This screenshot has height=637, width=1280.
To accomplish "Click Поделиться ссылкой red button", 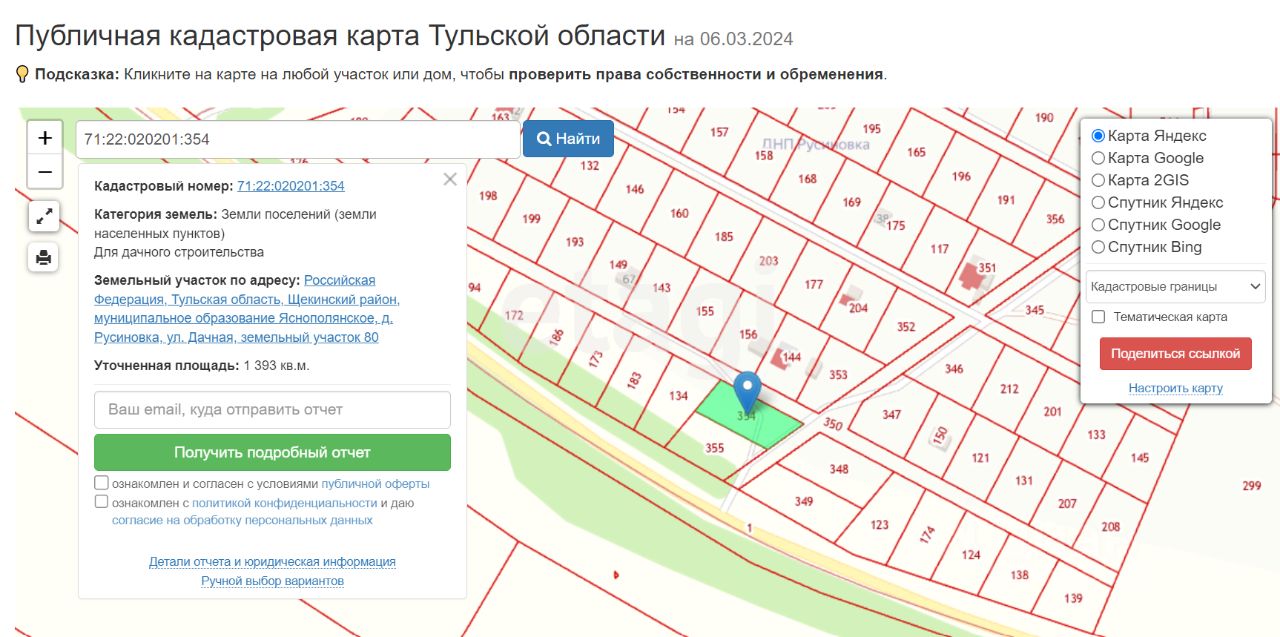I will [1175, 354].
